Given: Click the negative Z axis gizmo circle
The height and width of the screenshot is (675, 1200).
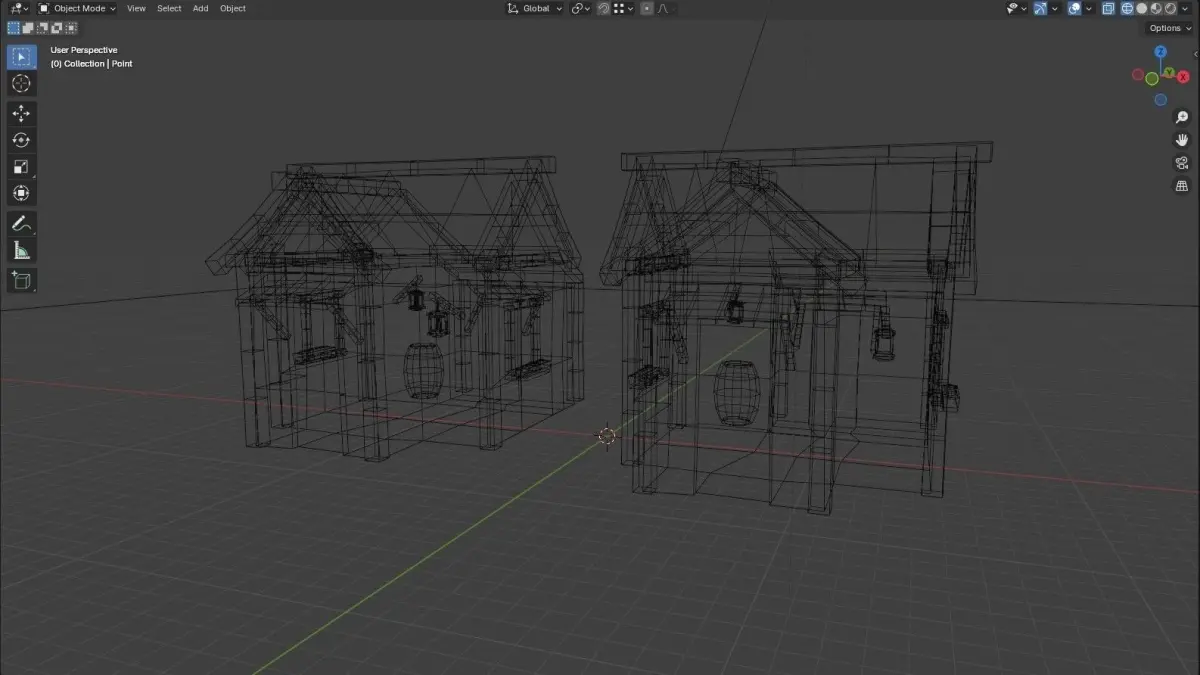Looking at the screenshot, I should coord(1161,100).
